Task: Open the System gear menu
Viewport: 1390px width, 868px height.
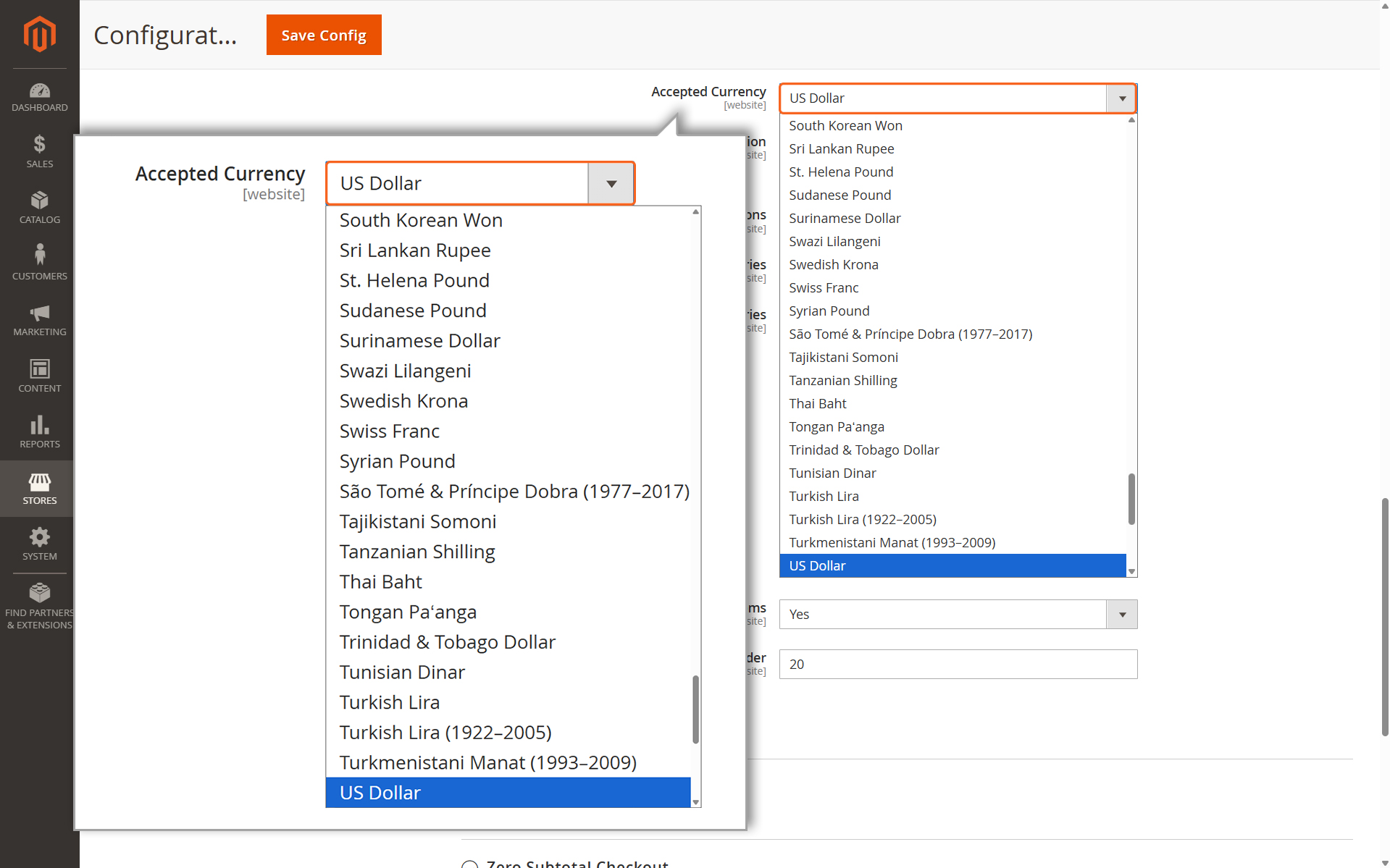Action: (x=39, y=544)
